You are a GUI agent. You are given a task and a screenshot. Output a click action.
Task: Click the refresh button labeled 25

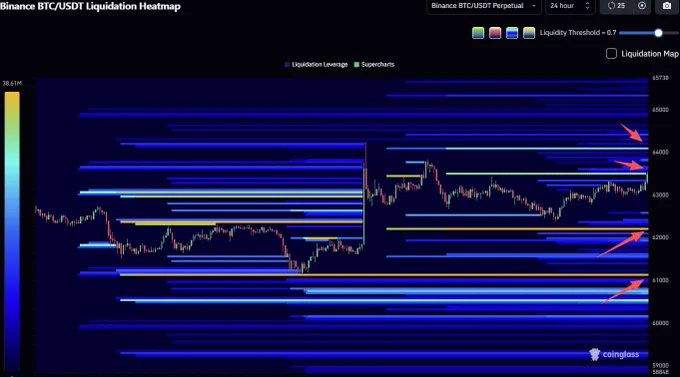[616, 6]
